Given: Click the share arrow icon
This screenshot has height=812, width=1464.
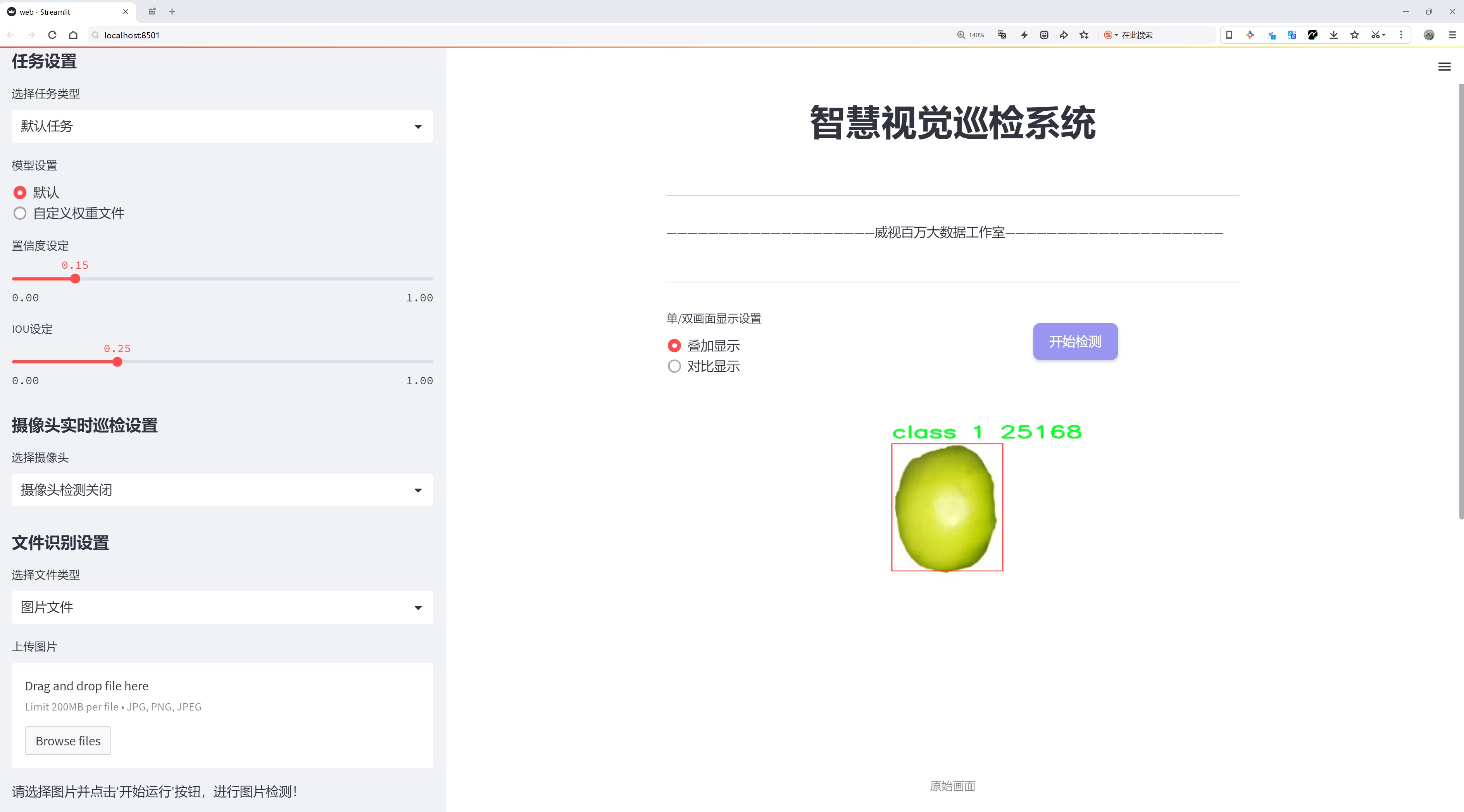Looking at the screenshot, I should coord(1064,34).
